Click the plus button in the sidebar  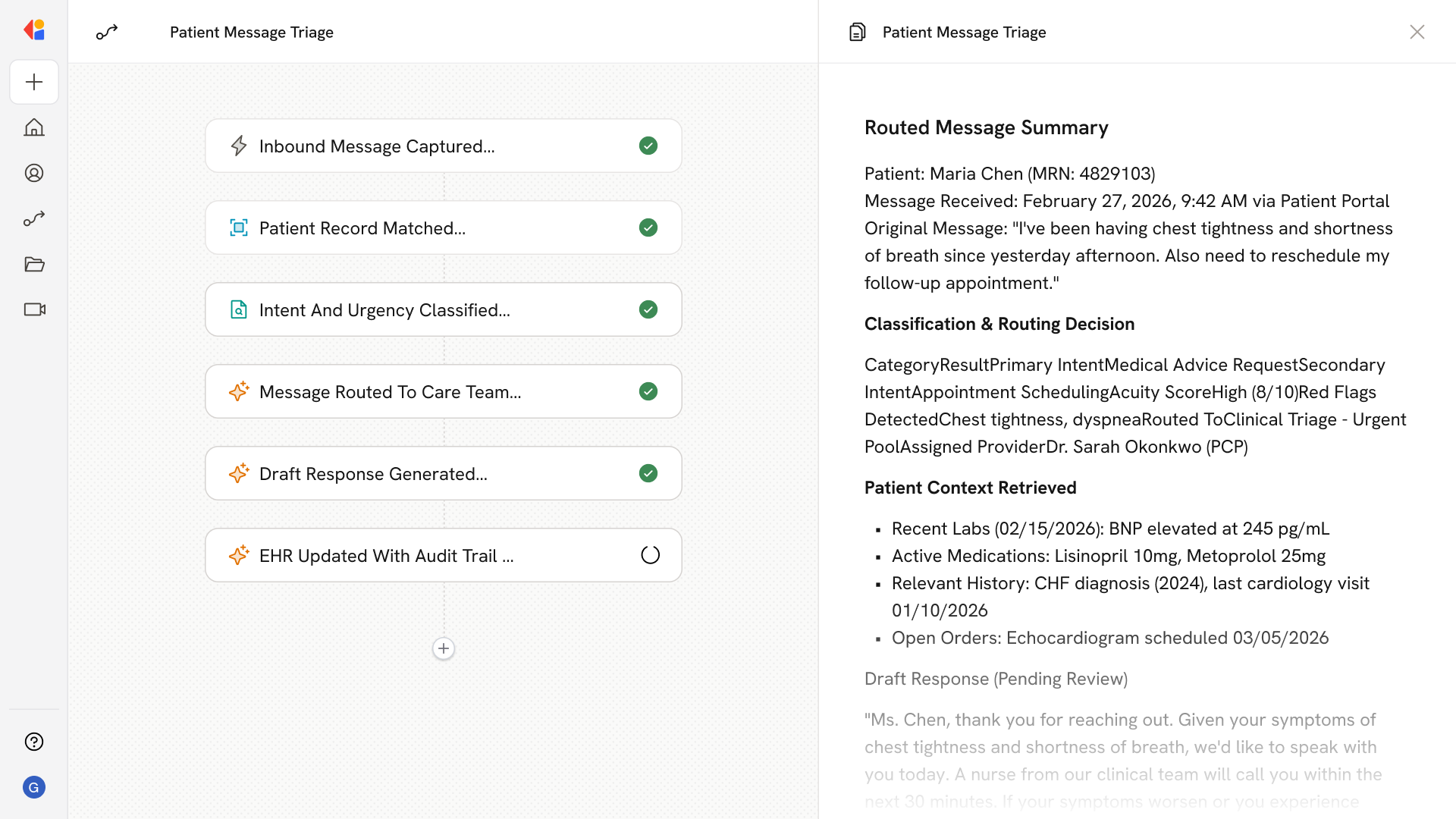pyautogui.click(x=34, y=82)
